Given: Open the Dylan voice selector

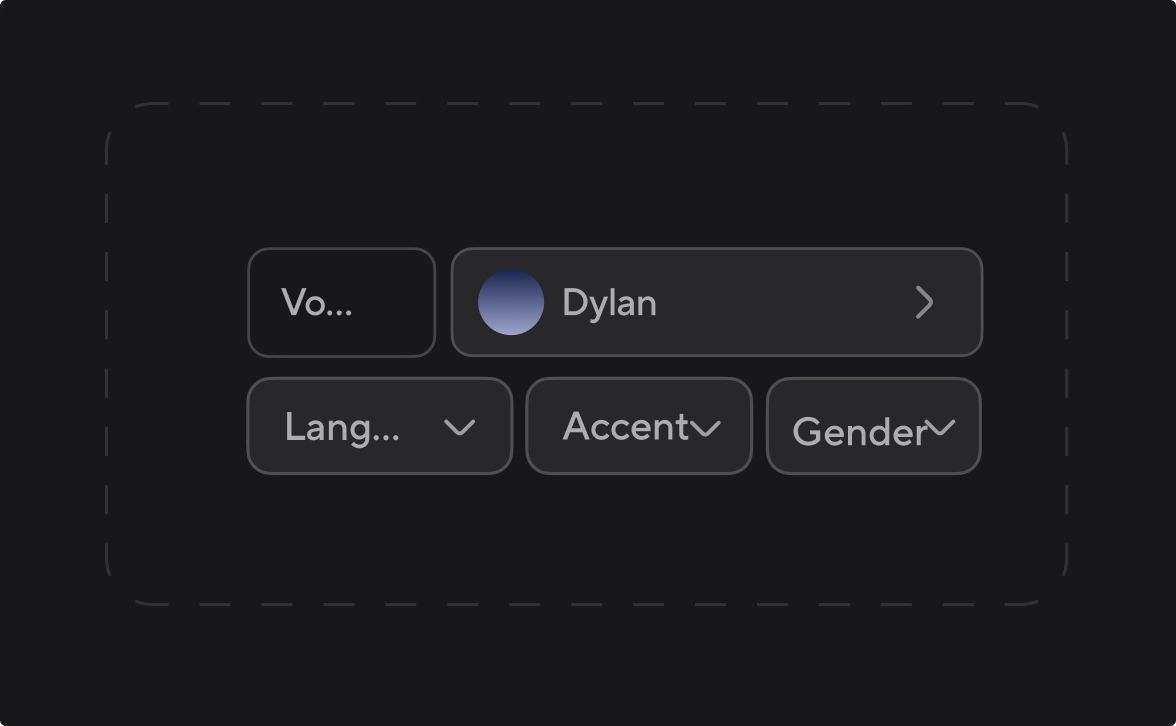Looking at the screenshot, I should [x=717, y=302].
